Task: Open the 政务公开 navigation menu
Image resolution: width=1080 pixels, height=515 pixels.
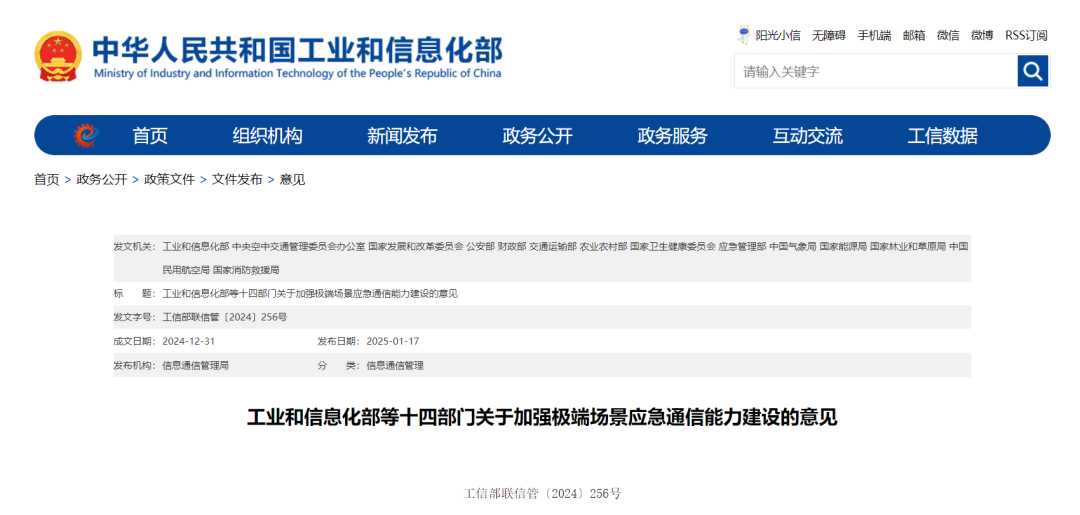Action: [537, 136]
